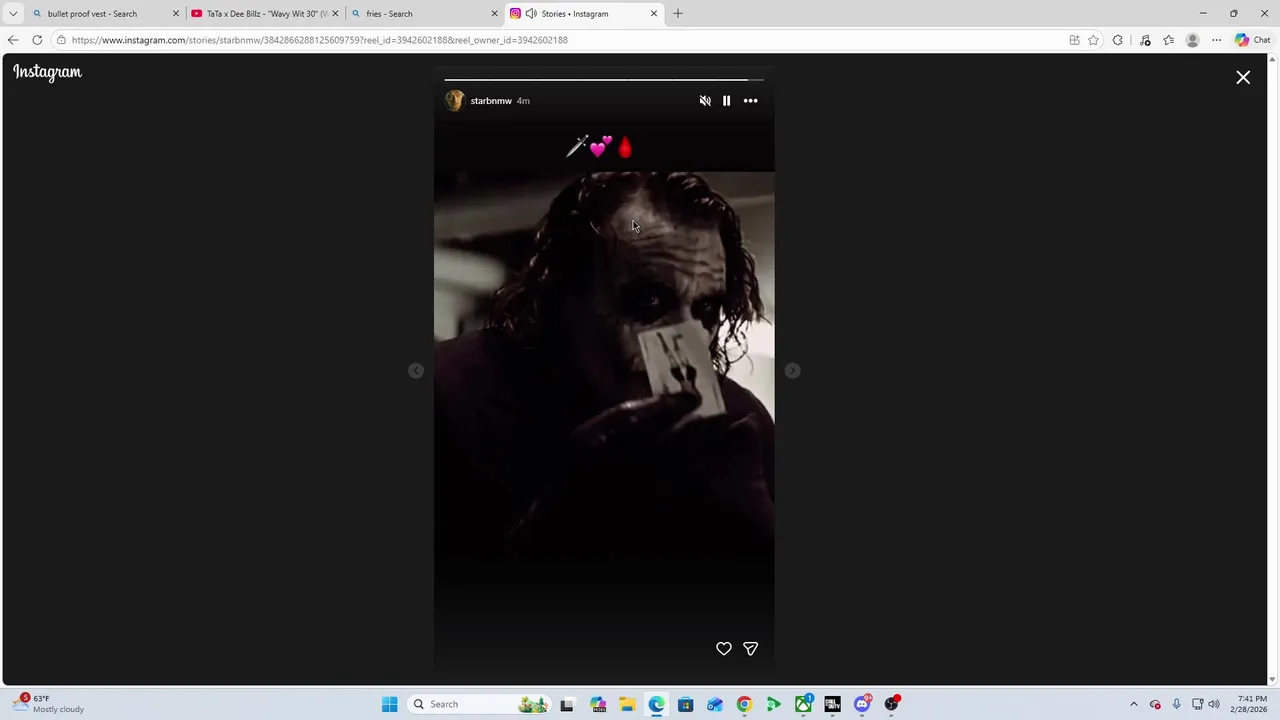1280x720 pixels.
Task: Click the Instagram logo
Action: click(x=47, y=72)
